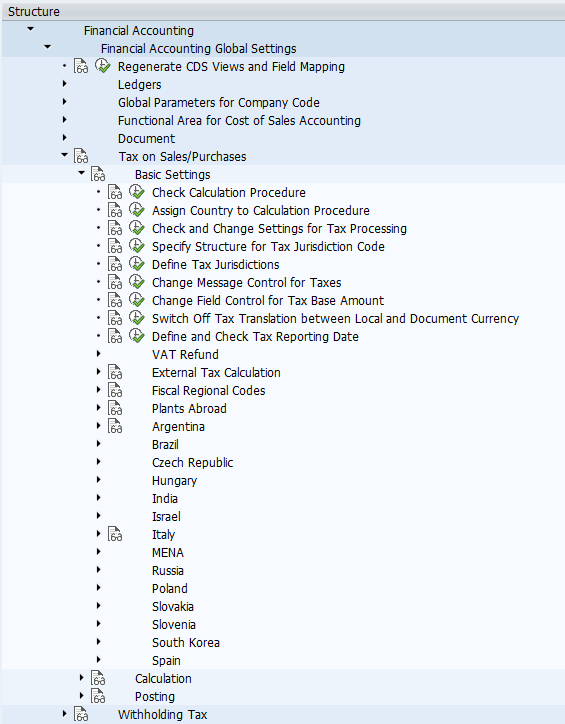
Task: Expand Global Parameters for Company Code
Action: [x=65, y=102]
